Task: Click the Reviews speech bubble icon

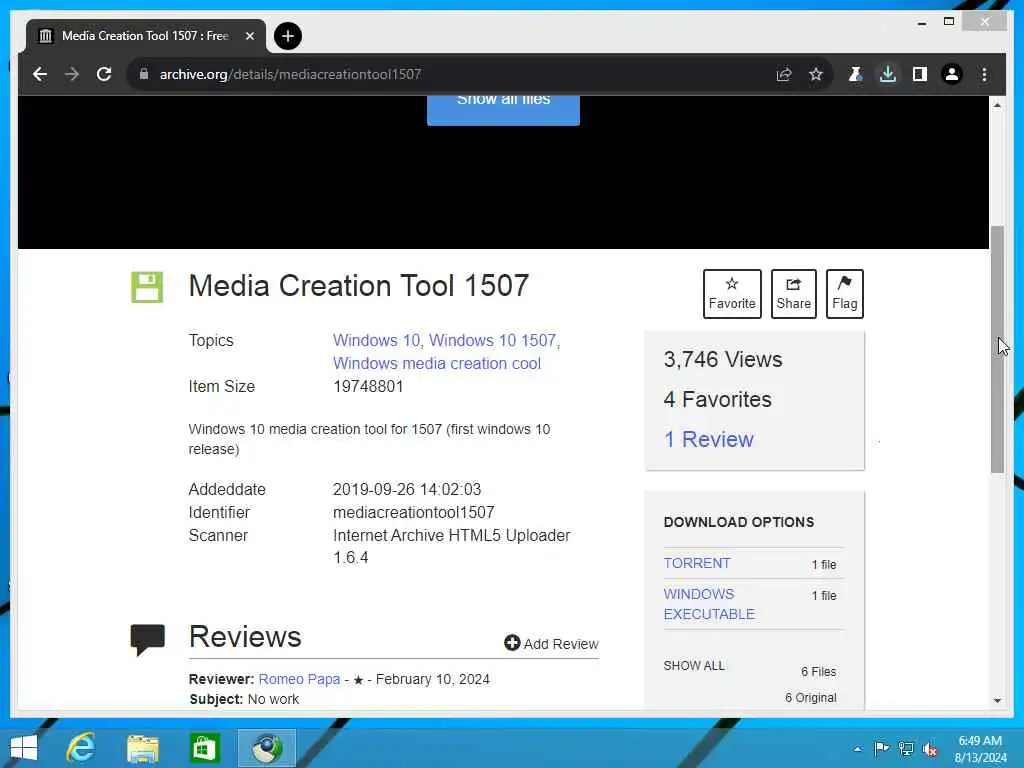Action: tap(148, 639)
